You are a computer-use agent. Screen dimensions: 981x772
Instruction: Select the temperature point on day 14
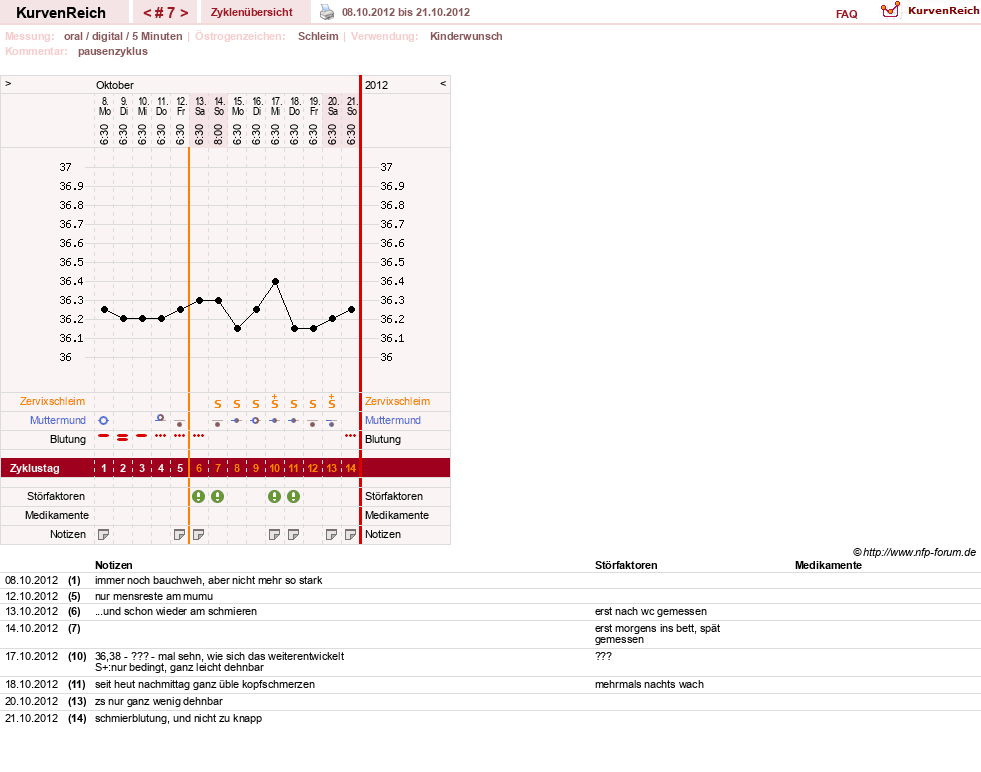coord(352,310)
